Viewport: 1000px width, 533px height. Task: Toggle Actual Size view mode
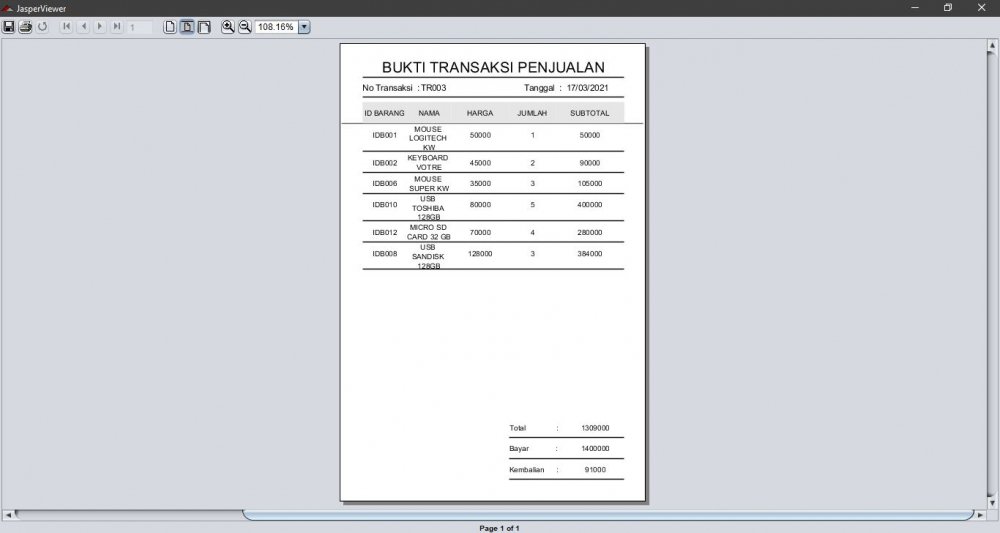click(170, 27)
